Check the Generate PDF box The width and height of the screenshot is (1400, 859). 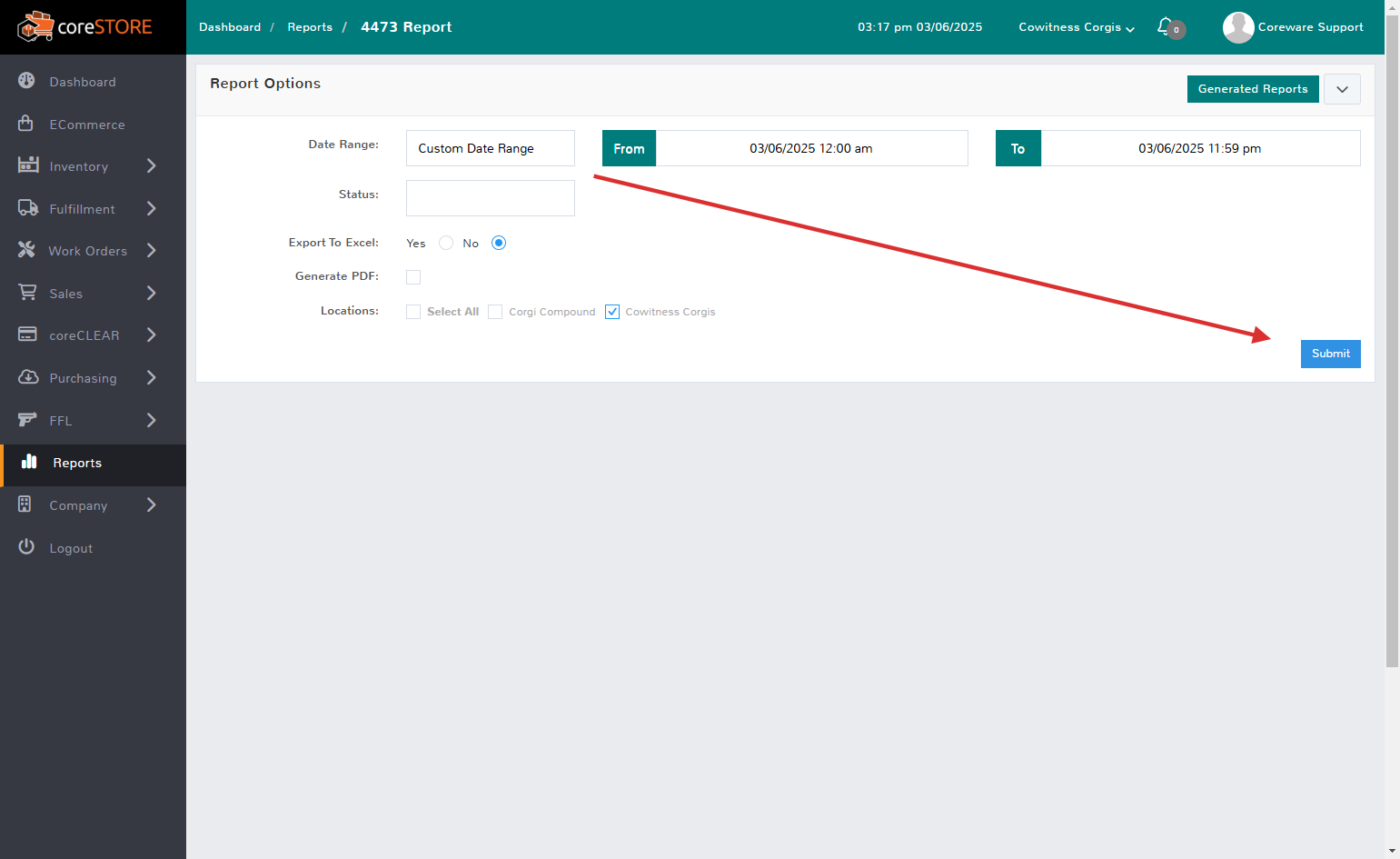(413, 277)
